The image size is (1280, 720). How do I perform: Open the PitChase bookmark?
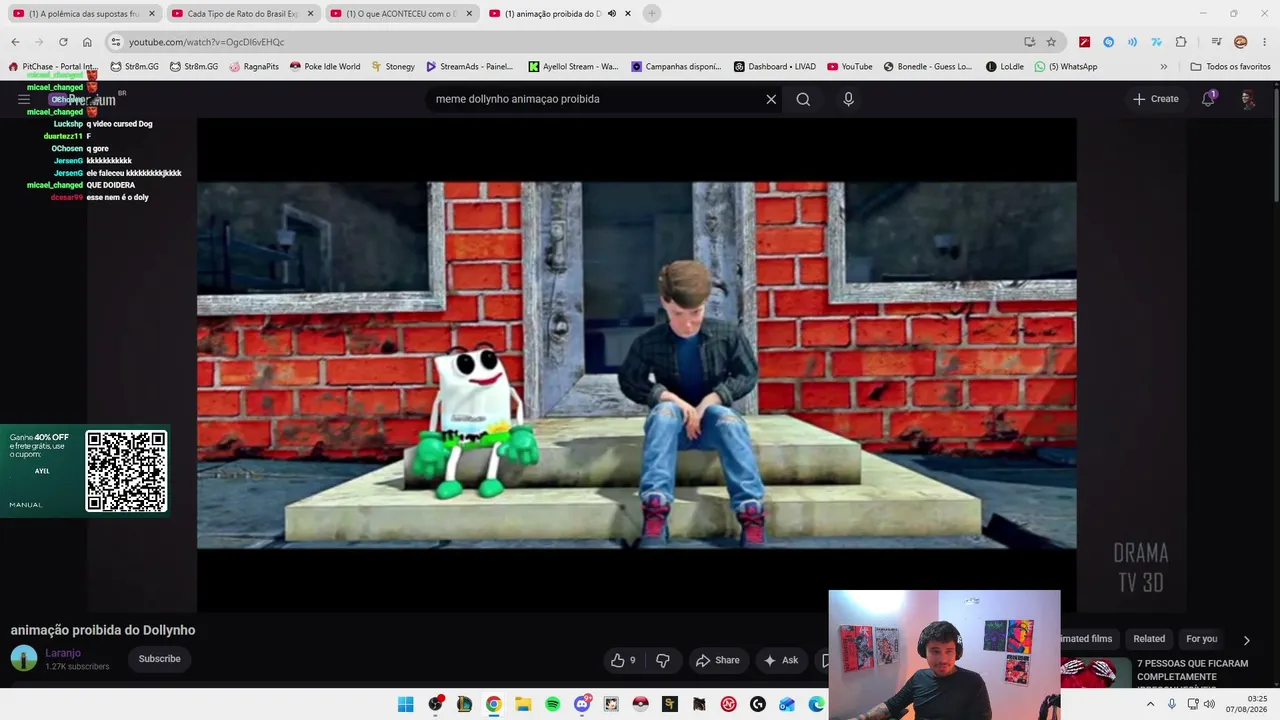(53, 67)
